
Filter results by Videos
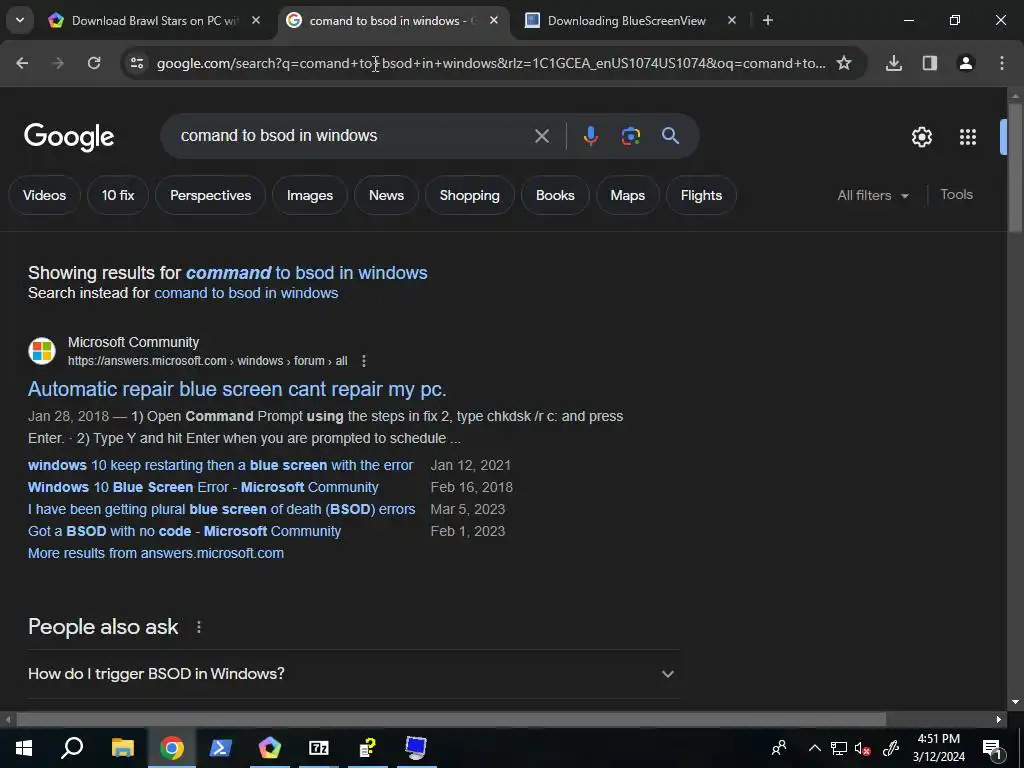tap(44, 195)
